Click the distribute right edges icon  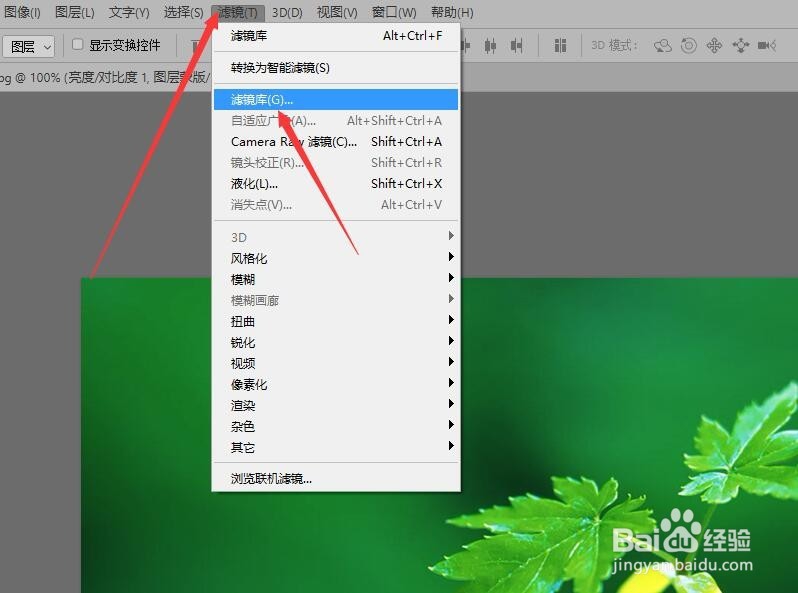pyautogui.click(x=517, y=46)
